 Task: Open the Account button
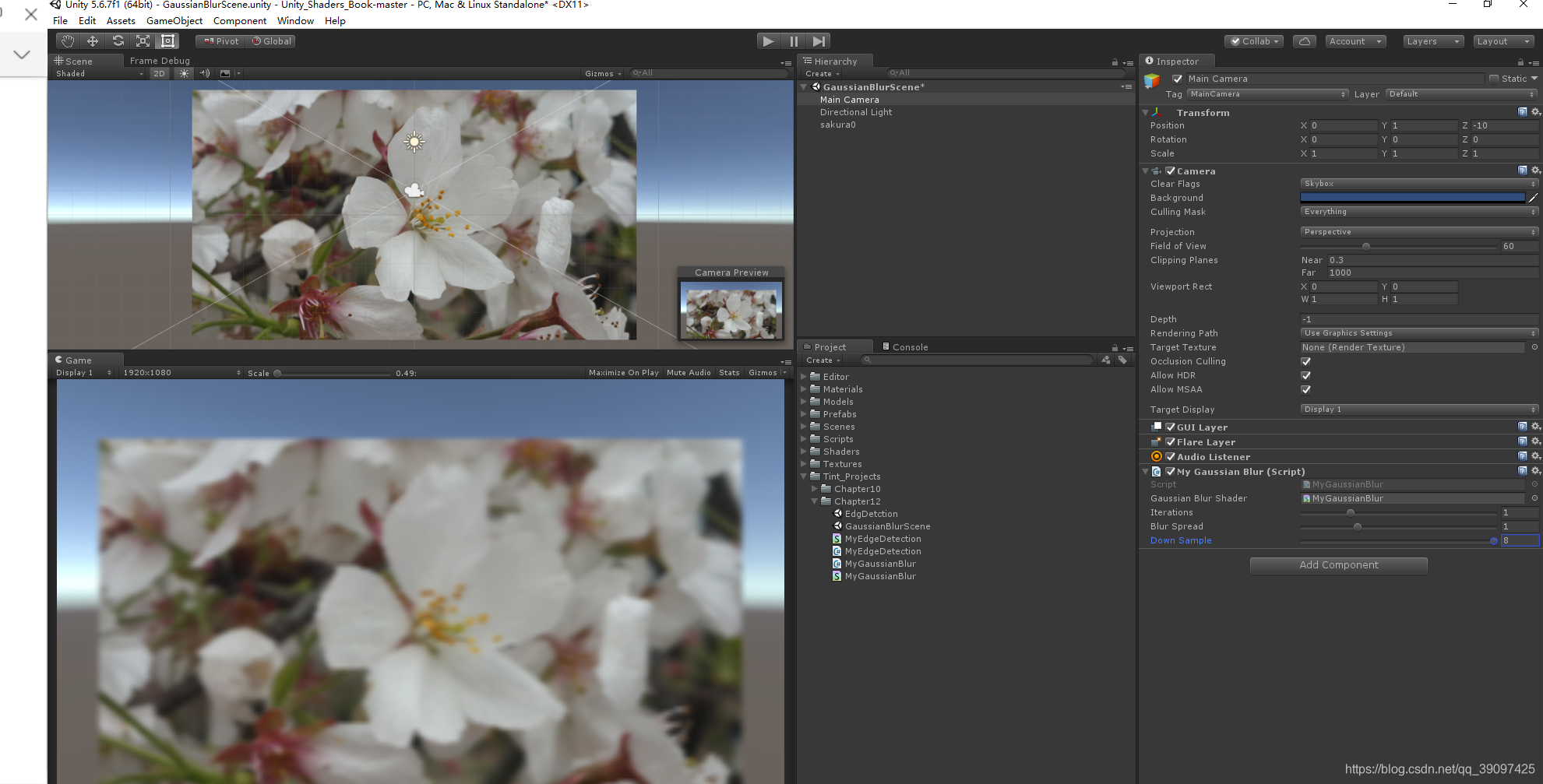click(x=1355, y=41)
